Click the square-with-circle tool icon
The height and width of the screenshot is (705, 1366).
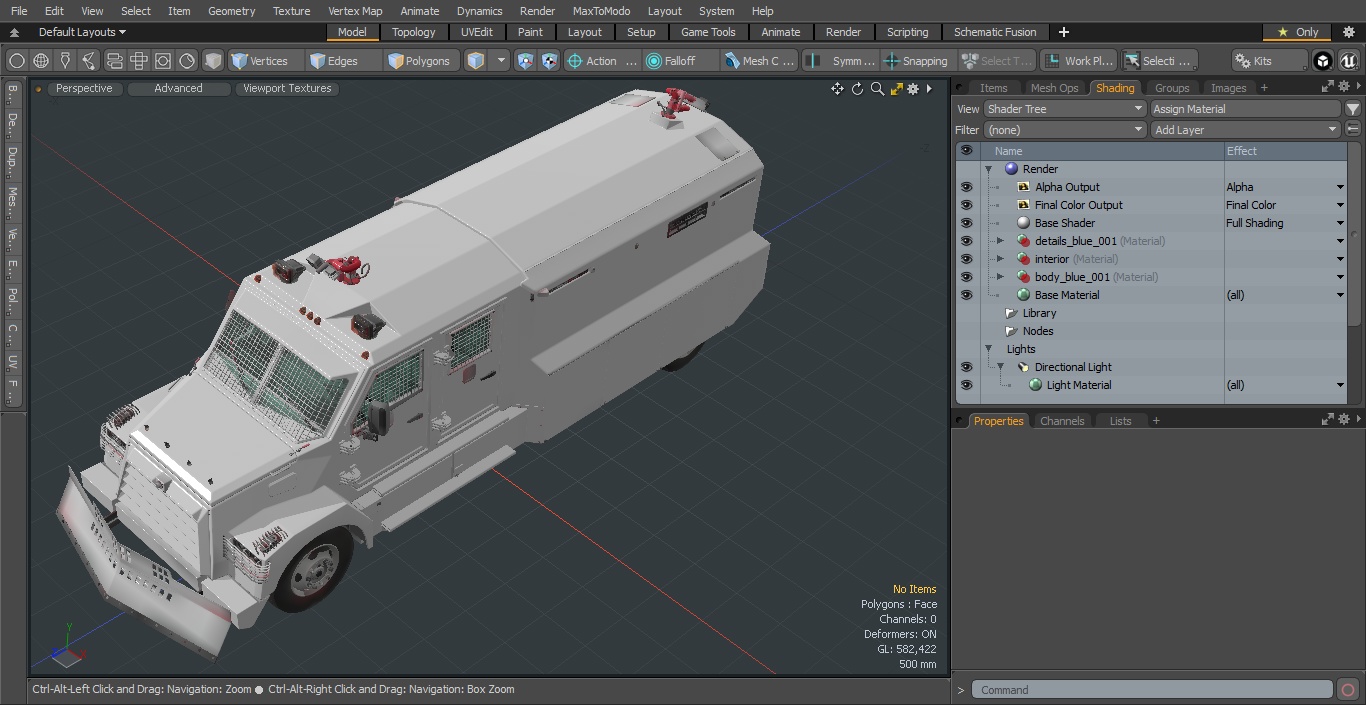(x=163, y=61)
